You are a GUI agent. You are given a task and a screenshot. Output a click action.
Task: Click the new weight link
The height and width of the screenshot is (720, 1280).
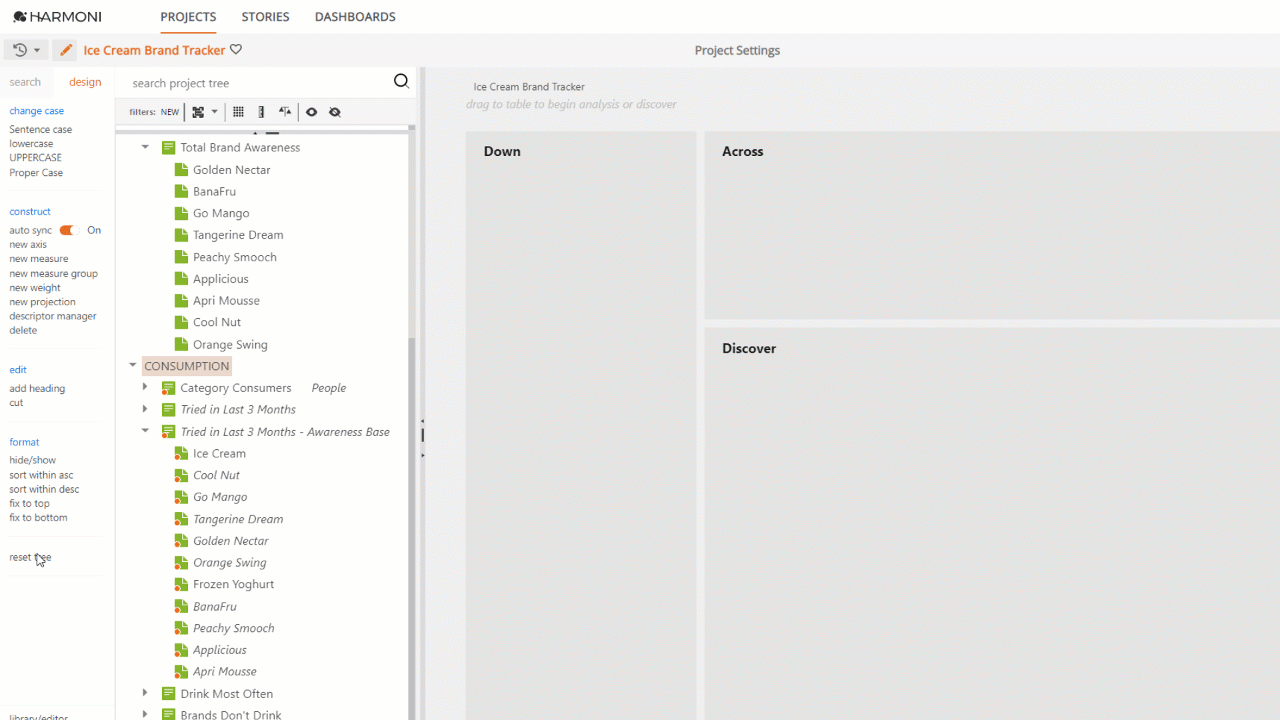[35, 288]
